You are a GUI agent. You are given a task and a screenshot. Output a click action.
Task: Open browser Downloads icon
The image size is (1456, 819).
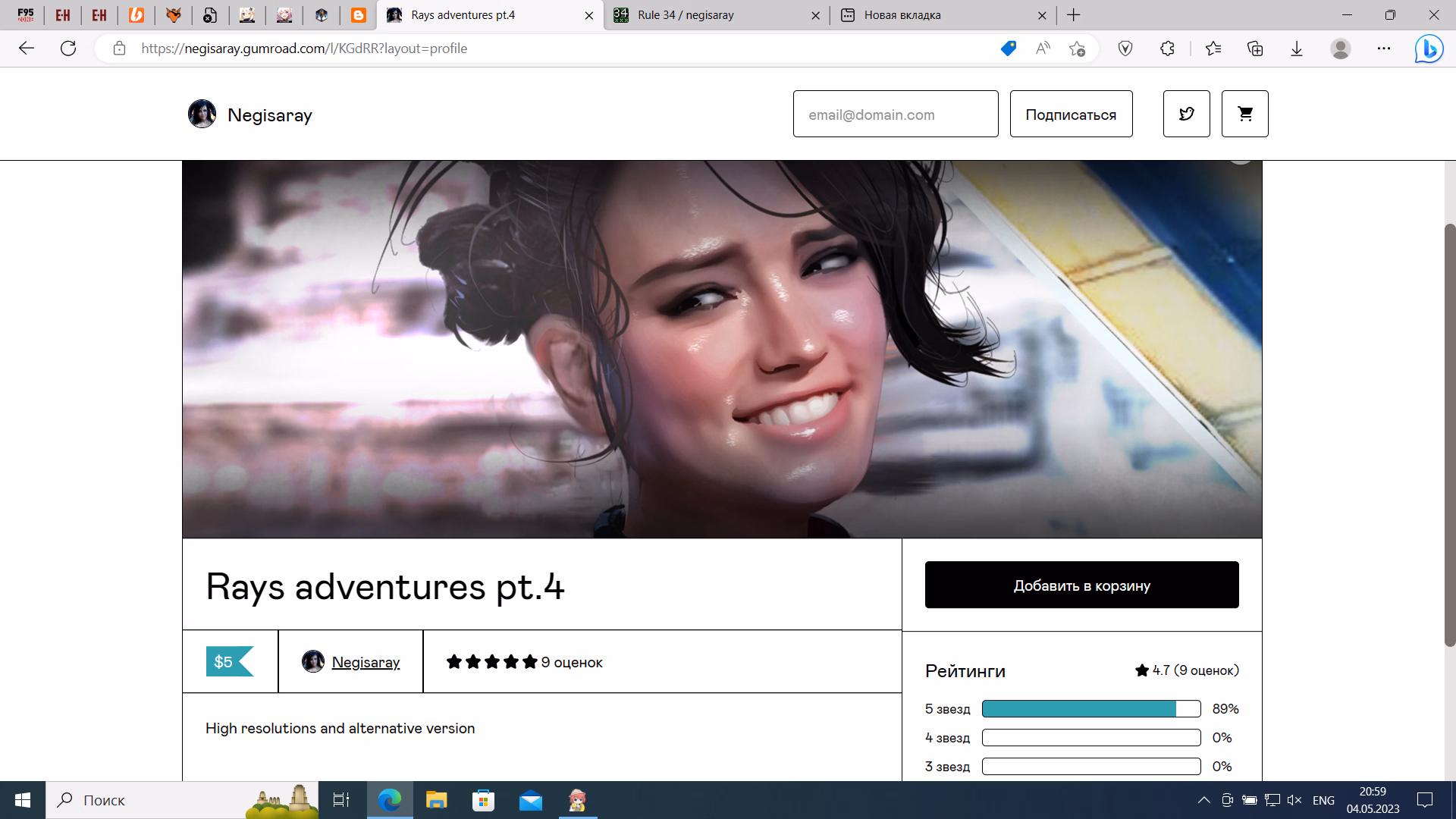point(1297,49)
